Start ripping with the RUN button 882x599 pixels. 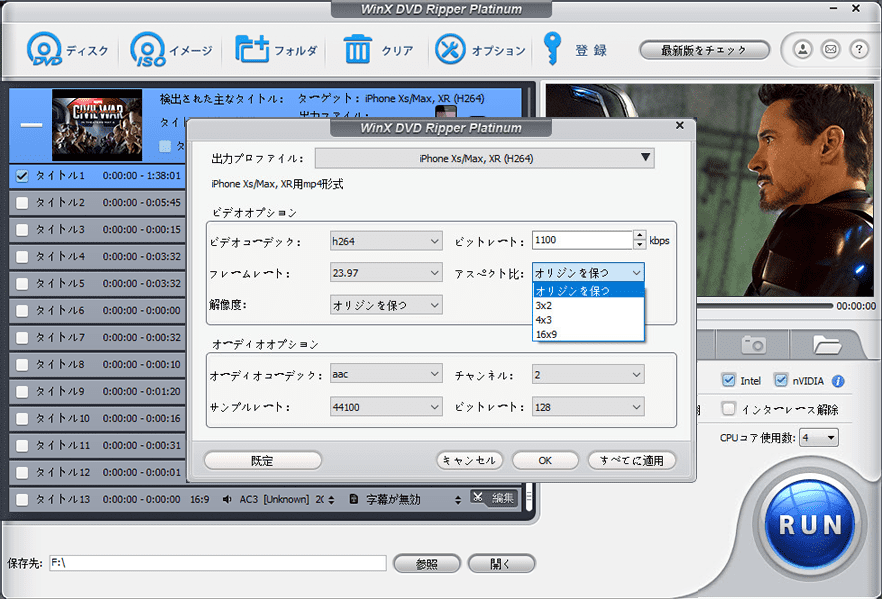point(810,524)
